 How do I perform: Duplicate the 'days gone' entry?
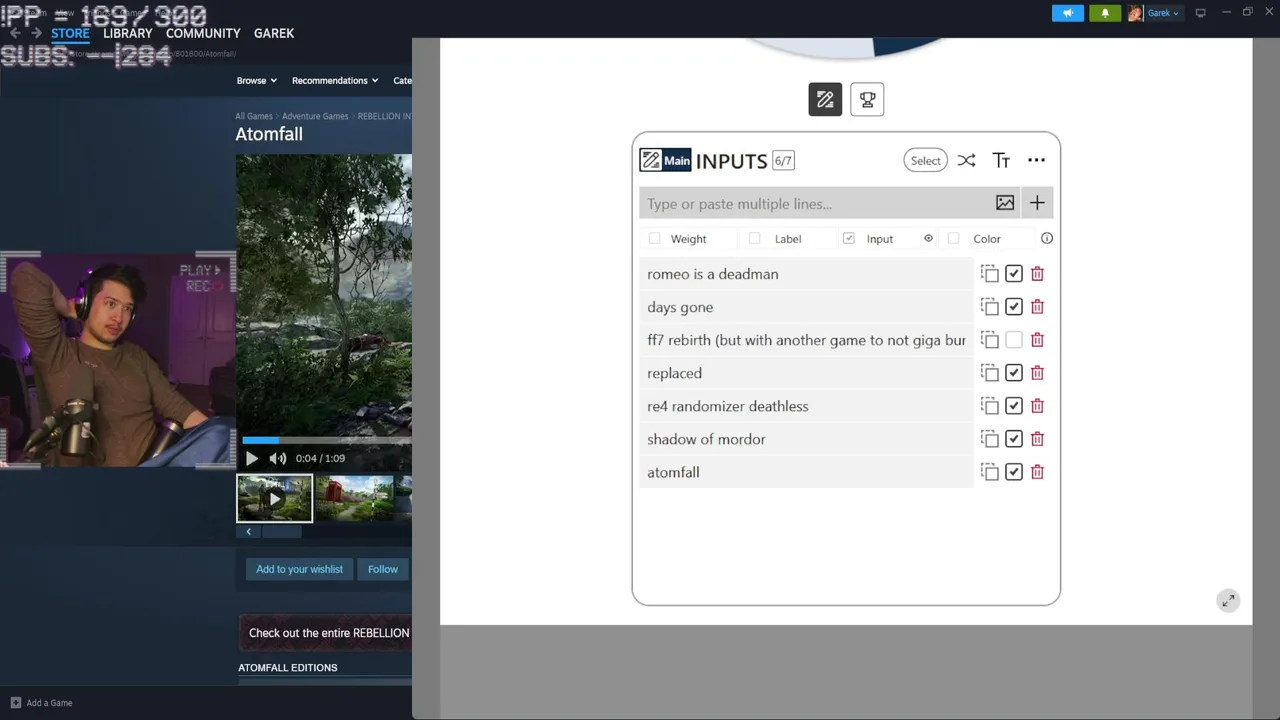click(x=989, y=306)
